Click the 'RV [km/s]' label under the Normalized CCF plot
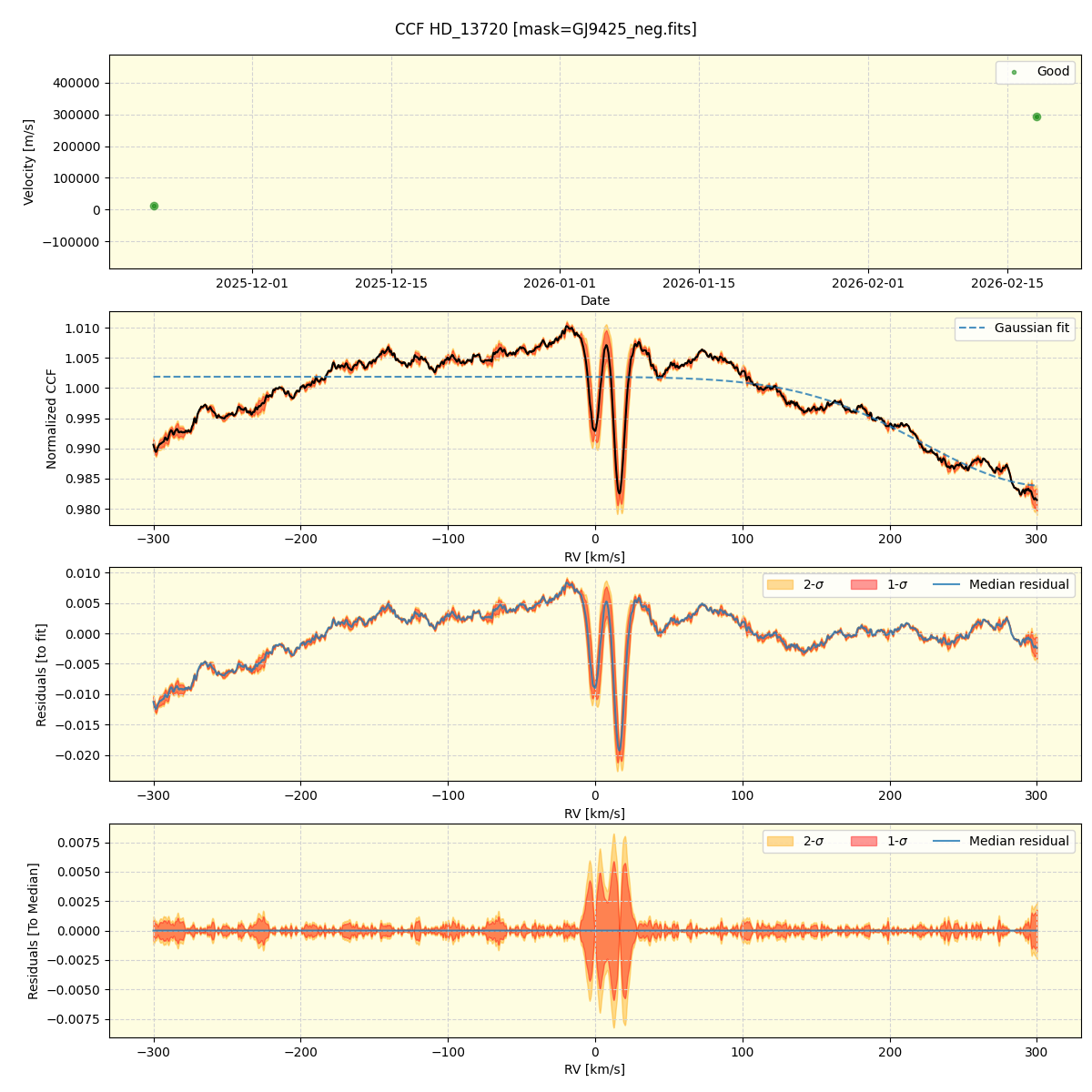The image size is (1092, 1092). (x=595, y=557)
